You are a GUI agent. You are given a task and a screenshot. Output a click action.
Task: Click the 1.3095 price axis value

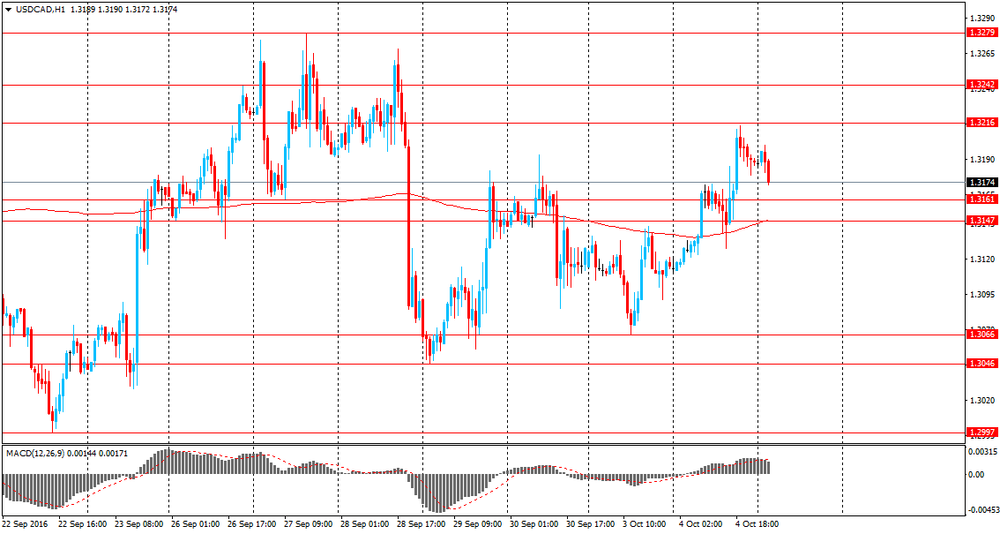pyautogui.click(x=982, y=295)
